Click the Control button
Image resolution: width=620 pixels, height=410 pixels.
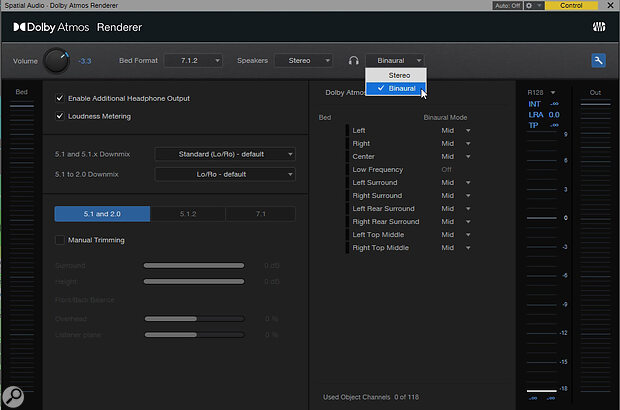[x=571, y=6]
